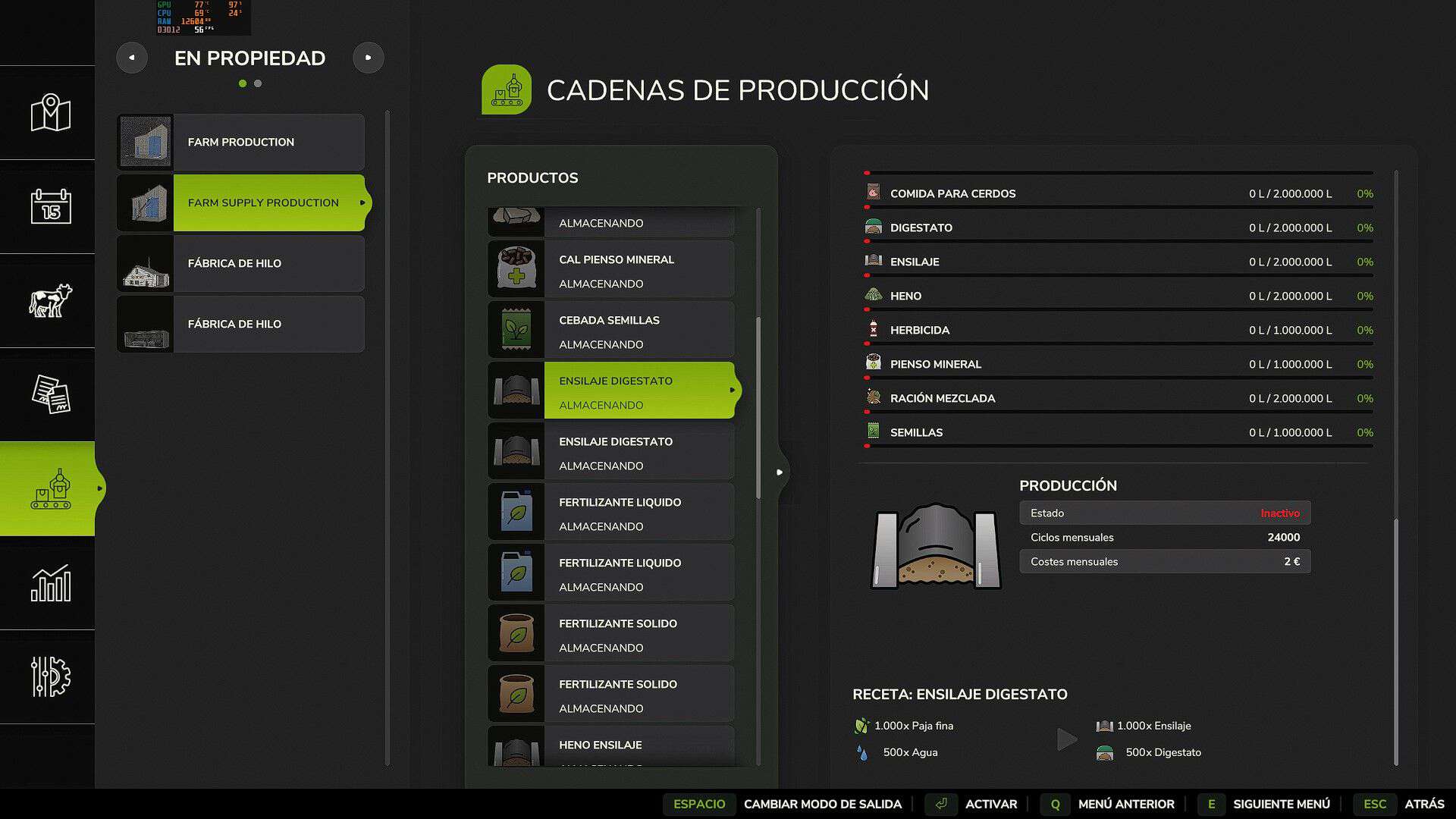The width and height of the screenshot is (1456, 819).
Task: Open the map icon in sidebar
Action: click(x=50, y=113)
